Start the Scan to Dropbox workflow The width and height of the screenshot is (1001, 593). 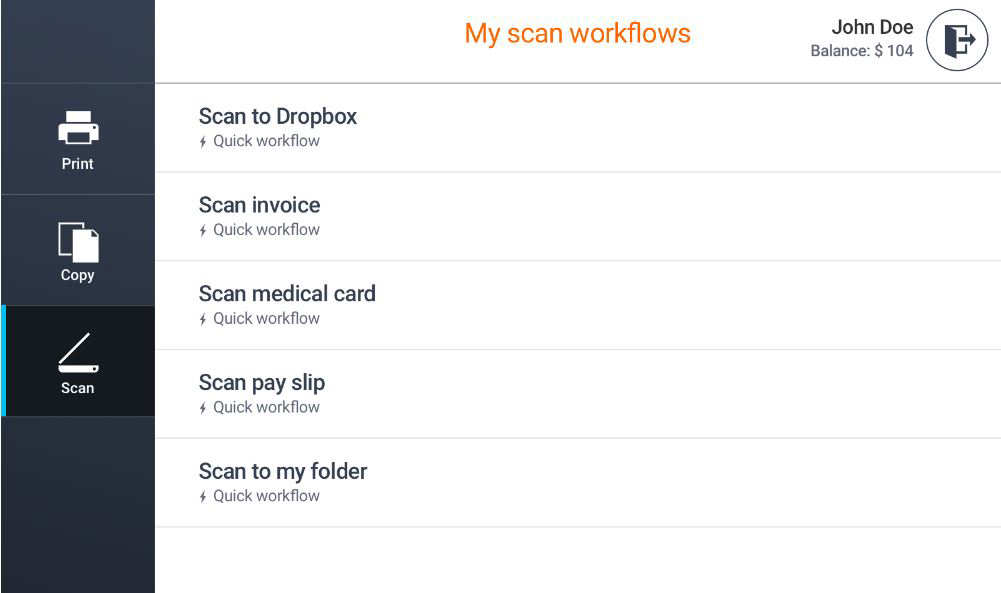tap(278, 117)
